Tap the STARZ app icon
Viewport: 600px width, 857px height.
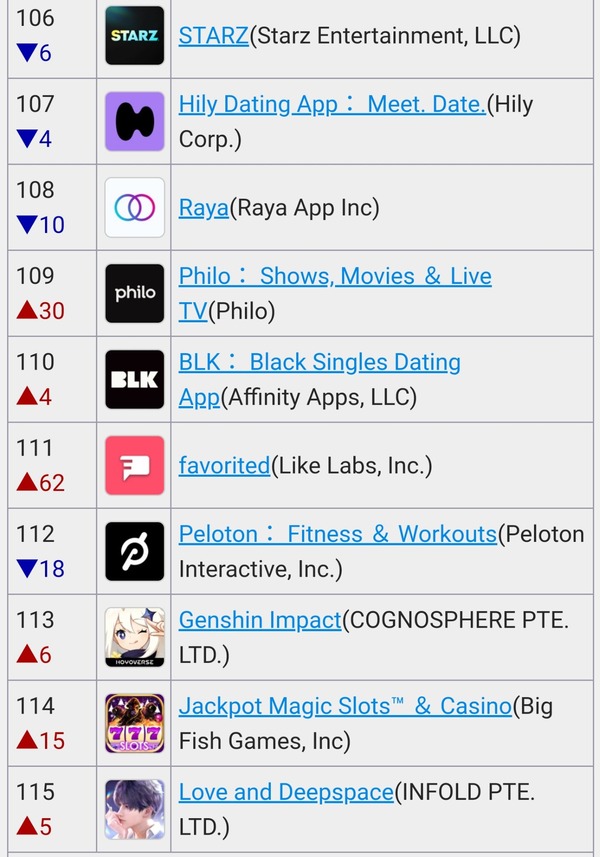click(x=134, y=36)
